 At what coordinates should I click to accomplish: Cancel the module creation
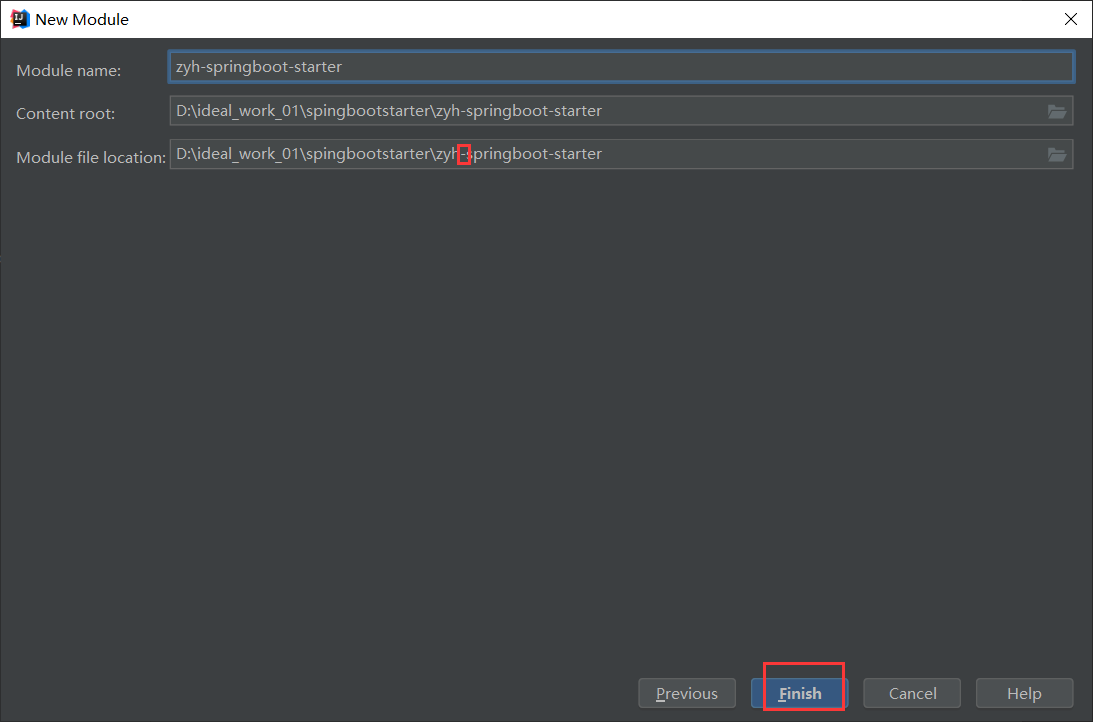click(x=912, y=693)
